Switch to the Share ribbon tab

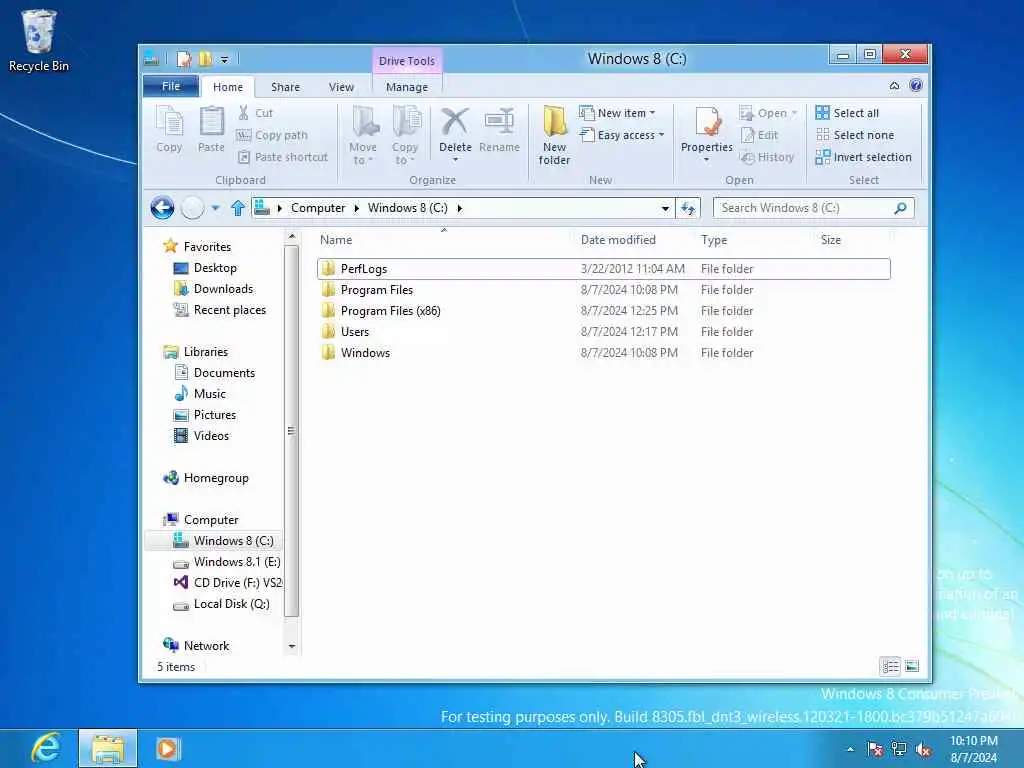click(x=285, y=87)
